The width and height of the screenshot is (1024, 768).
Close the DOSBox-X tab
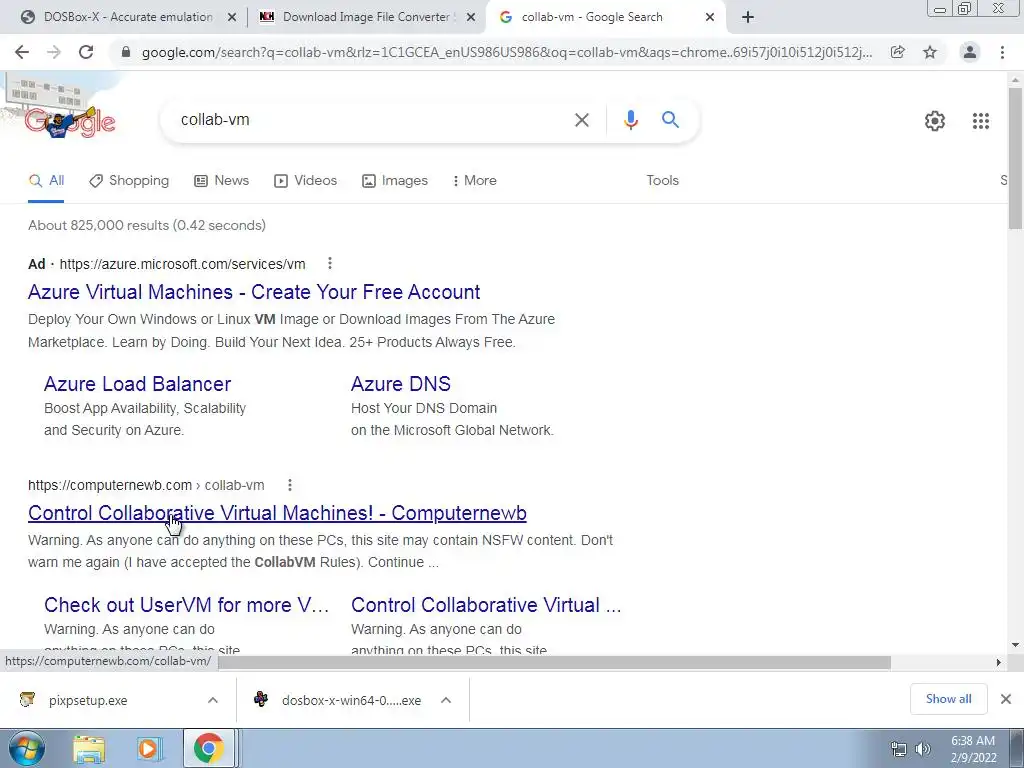231,18
